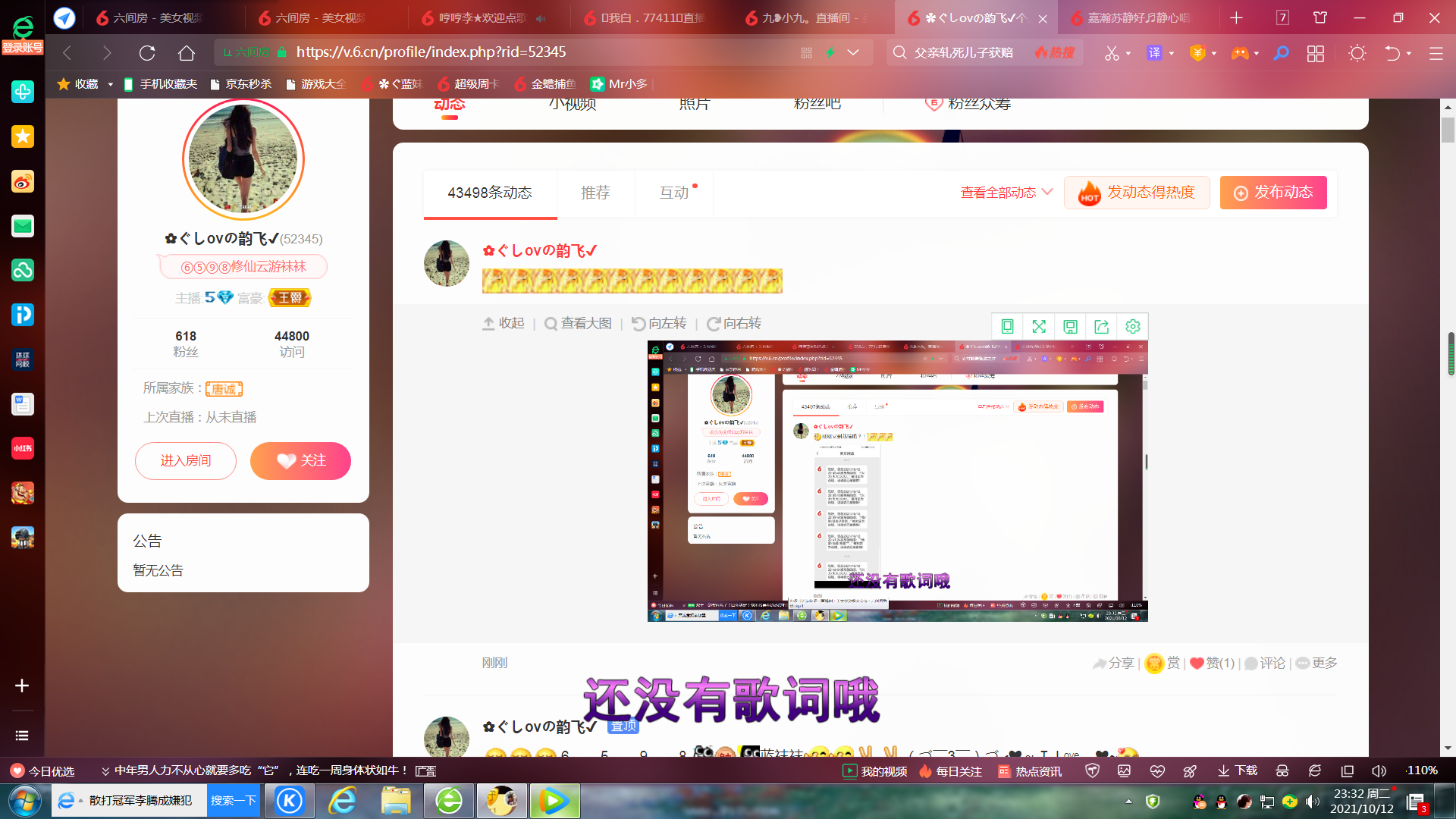
Task: Add a new sidebar app with plus
Action: 22,686
